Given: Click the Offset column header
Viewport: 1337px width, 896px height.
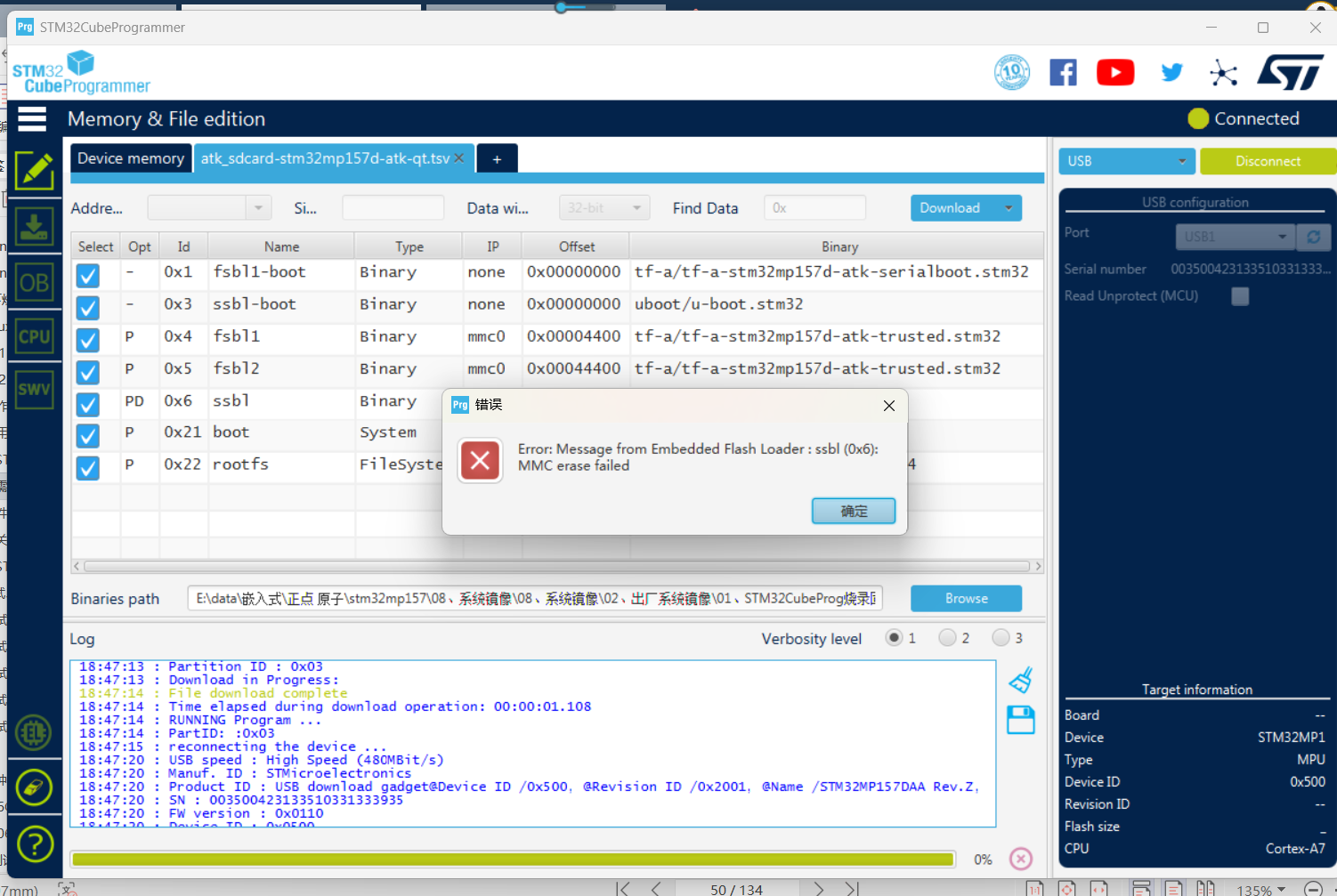Looking at the screenshot, I should point(576,246).
